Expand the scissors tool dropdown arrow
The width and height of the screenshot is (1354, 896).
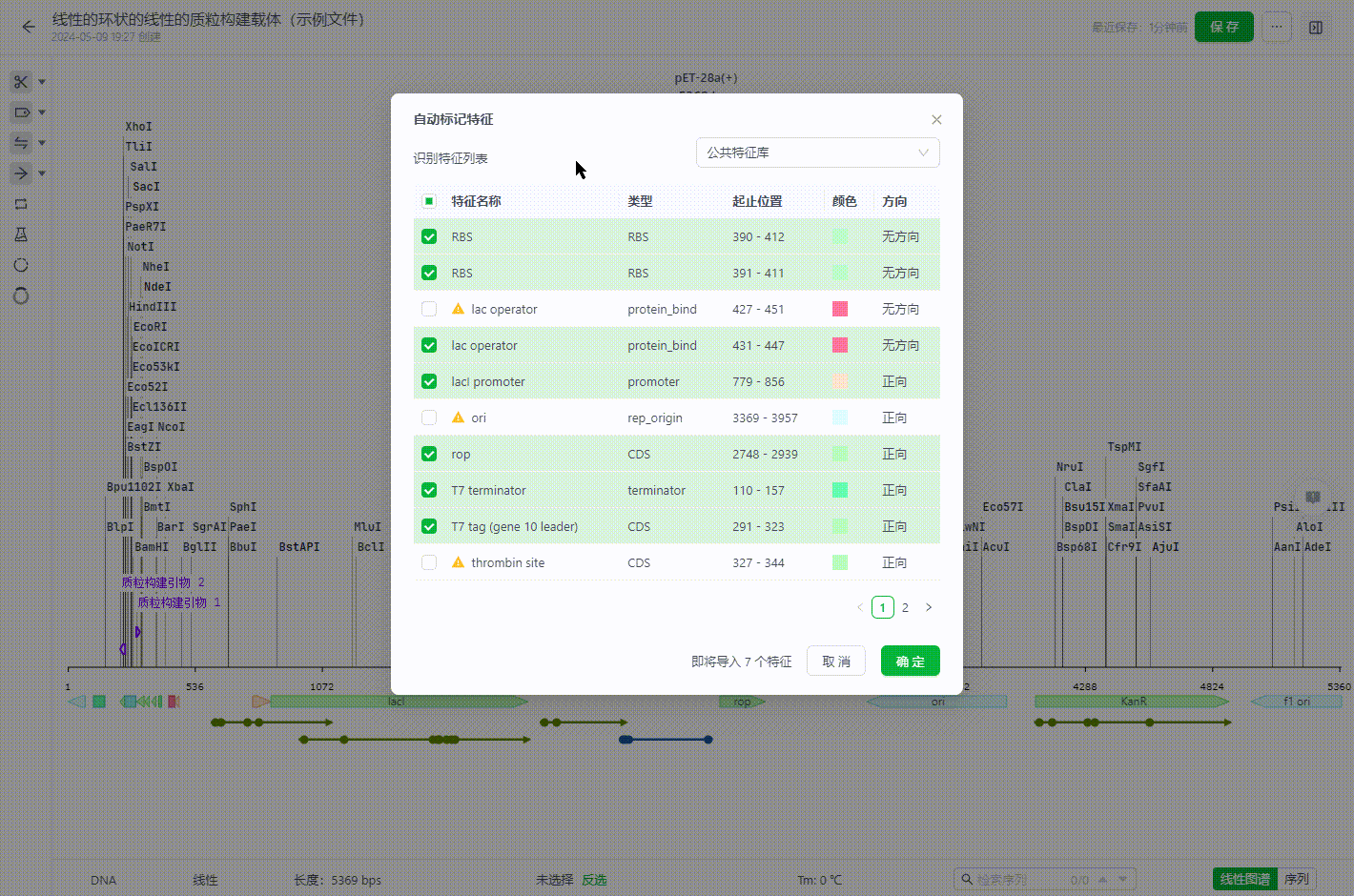(x=42, y=83)
